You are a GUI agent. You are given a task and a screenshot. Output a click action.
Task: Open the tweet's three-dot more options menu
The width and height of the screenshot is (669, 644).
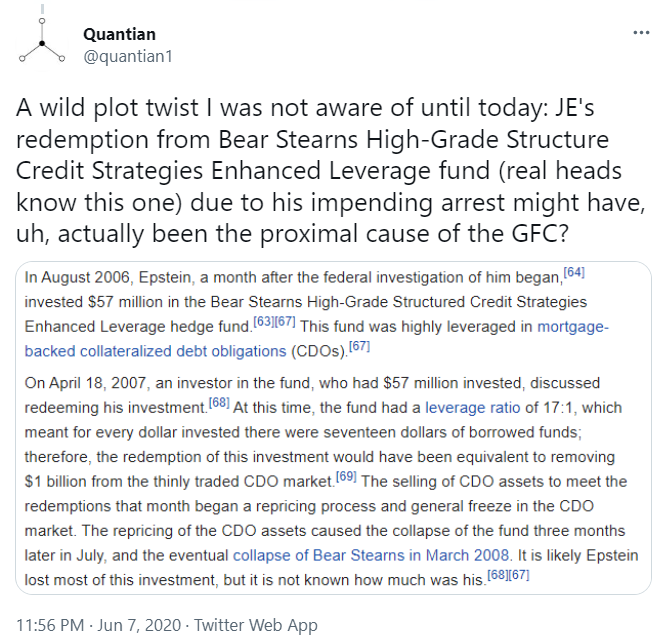tap(641, 33)
